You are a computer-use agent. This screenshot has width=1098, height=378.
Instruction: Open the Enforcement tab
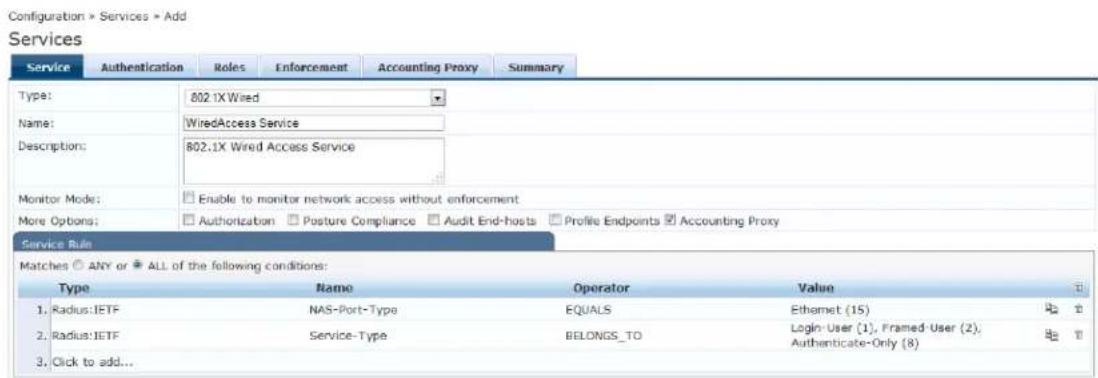(x=311, y=68)
